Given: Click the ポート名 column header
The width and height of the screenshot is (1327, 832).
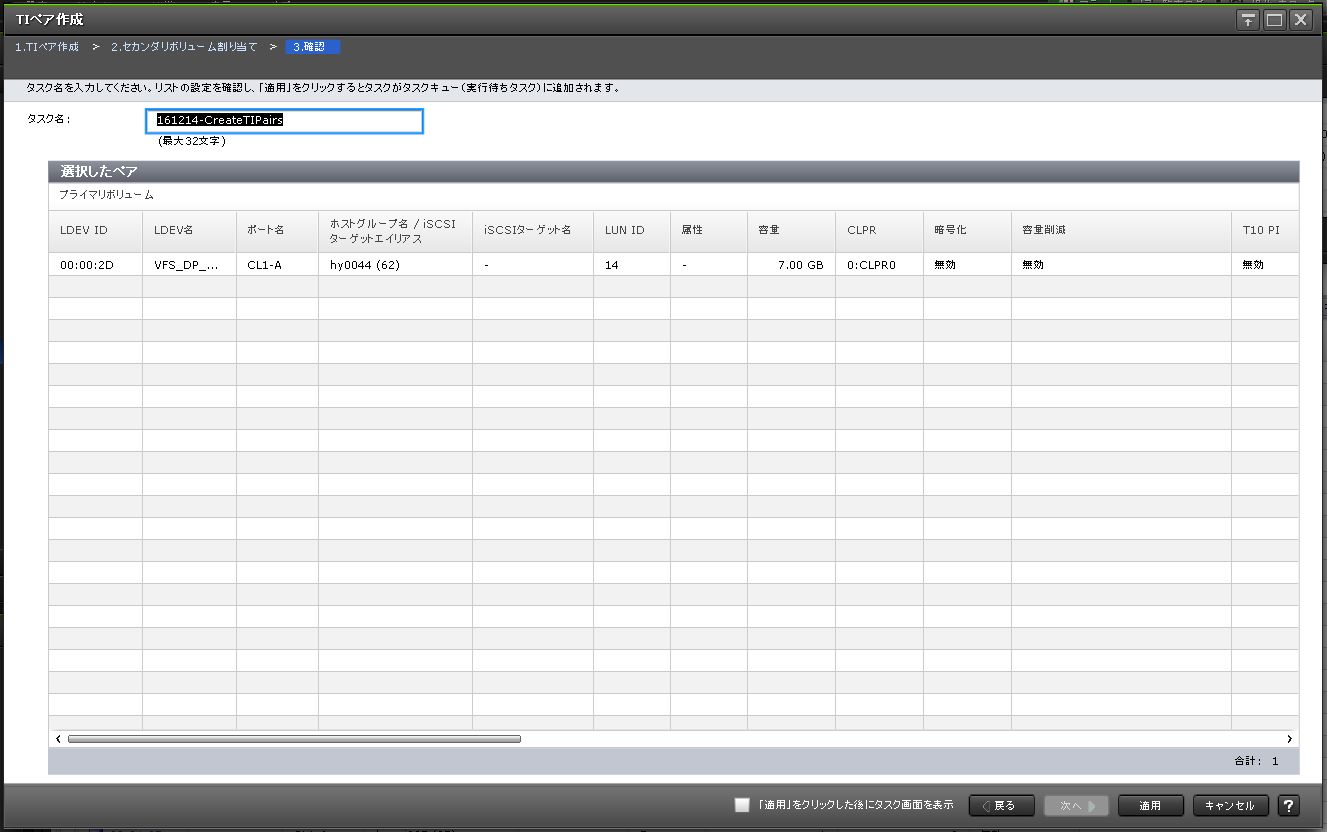Looking at the screenshot, I should click(x=266, y=230).
